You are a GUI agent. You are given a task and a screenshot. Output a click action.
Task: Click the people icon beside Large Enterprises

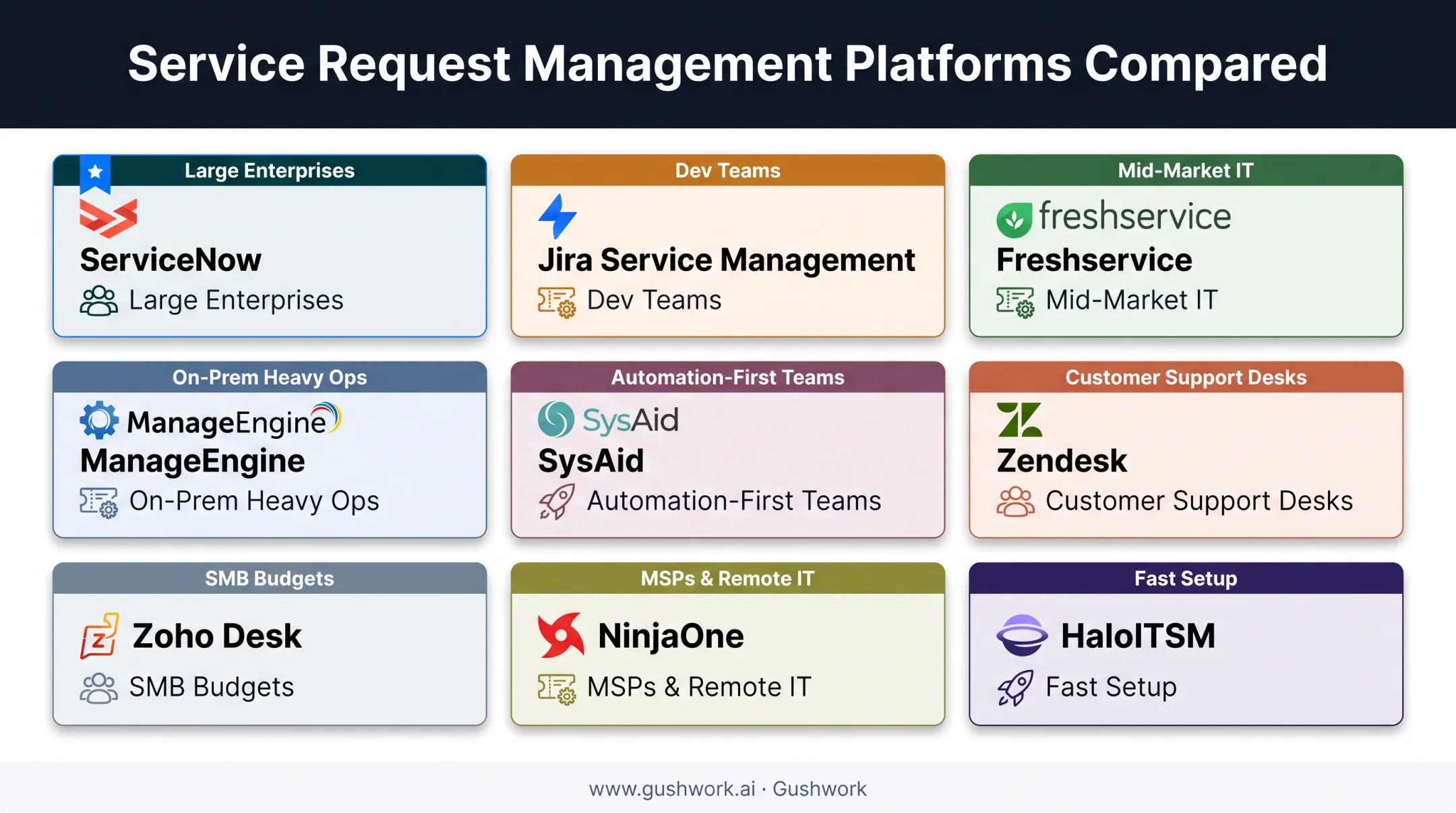pyautogui.click(x=99, y=301)
